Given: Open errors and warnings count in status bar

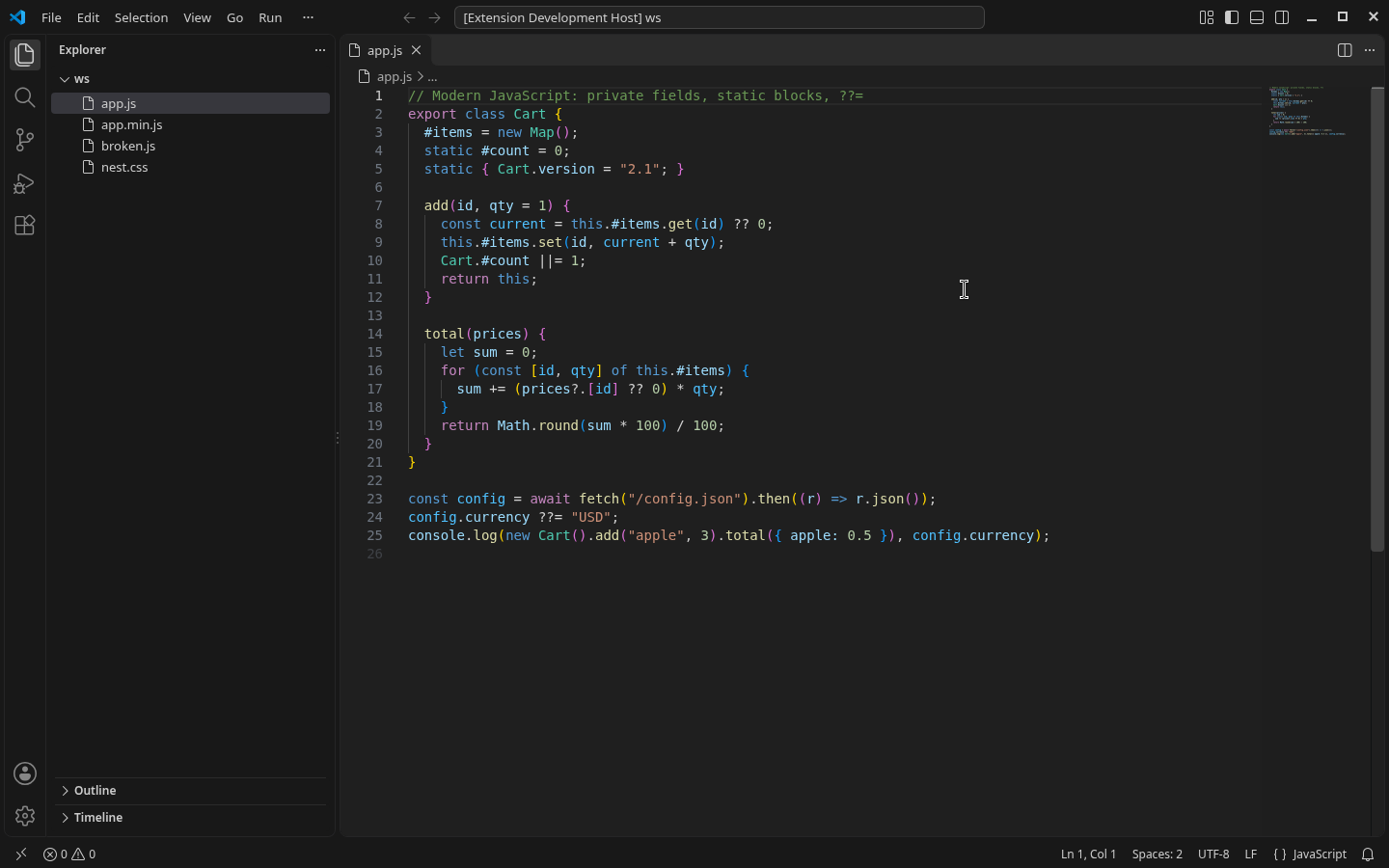Looking at the screenshot, I should [x=69, y=854].
